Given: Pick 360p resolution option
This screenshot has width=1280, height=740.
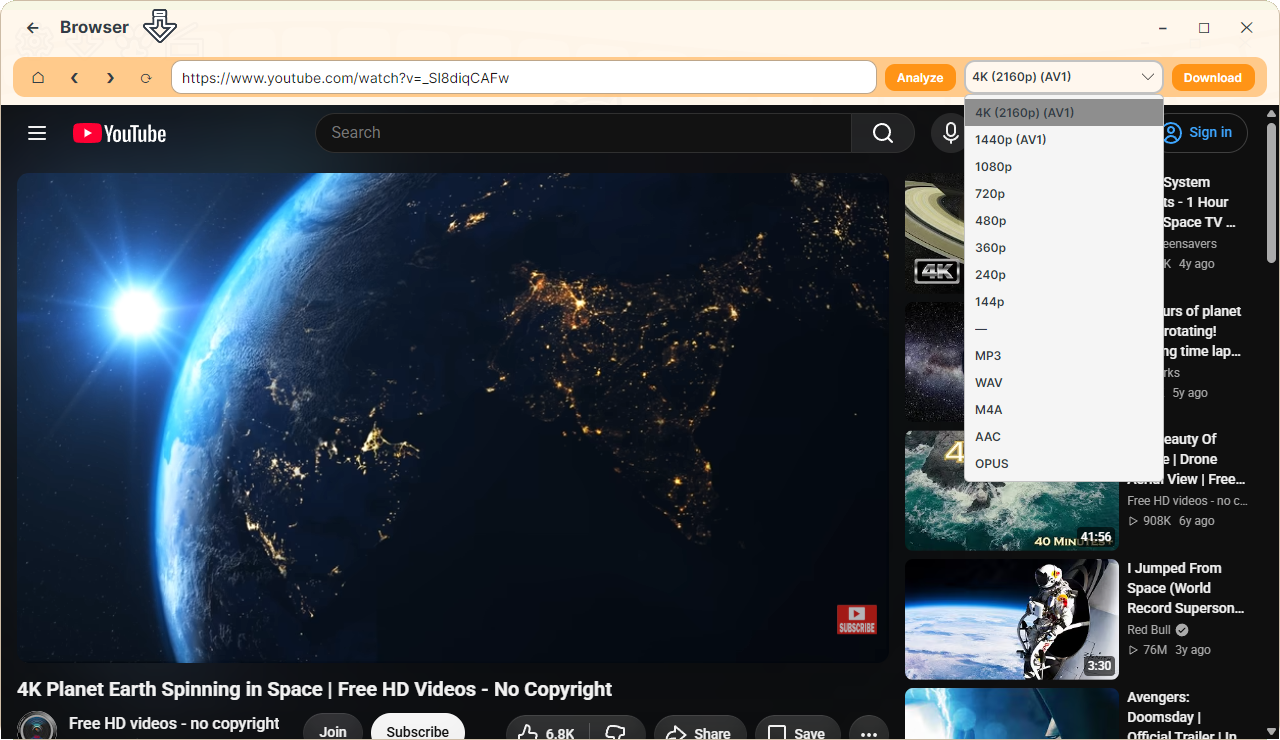Looking at the screenshot, I should (x=1064, y=247).
